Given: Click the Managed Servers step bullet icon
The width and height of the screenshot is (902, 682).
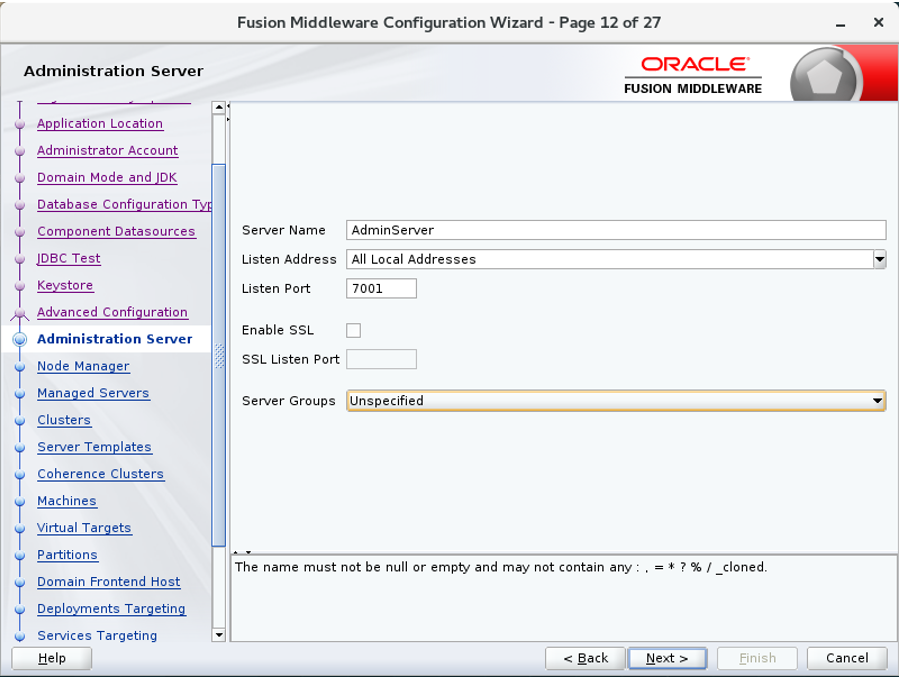Looking at the screenshot, I should click(x=20, y=394).
